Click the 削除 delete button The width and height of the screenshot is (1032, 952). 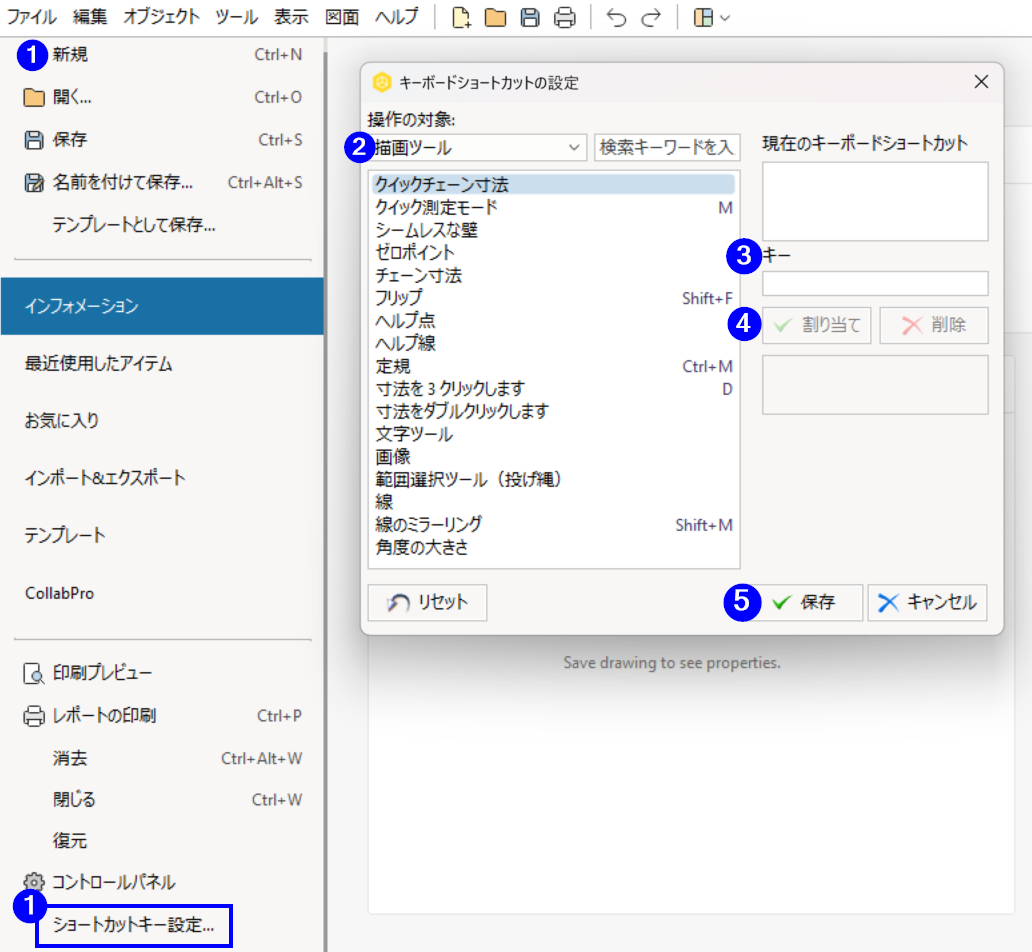934,325
